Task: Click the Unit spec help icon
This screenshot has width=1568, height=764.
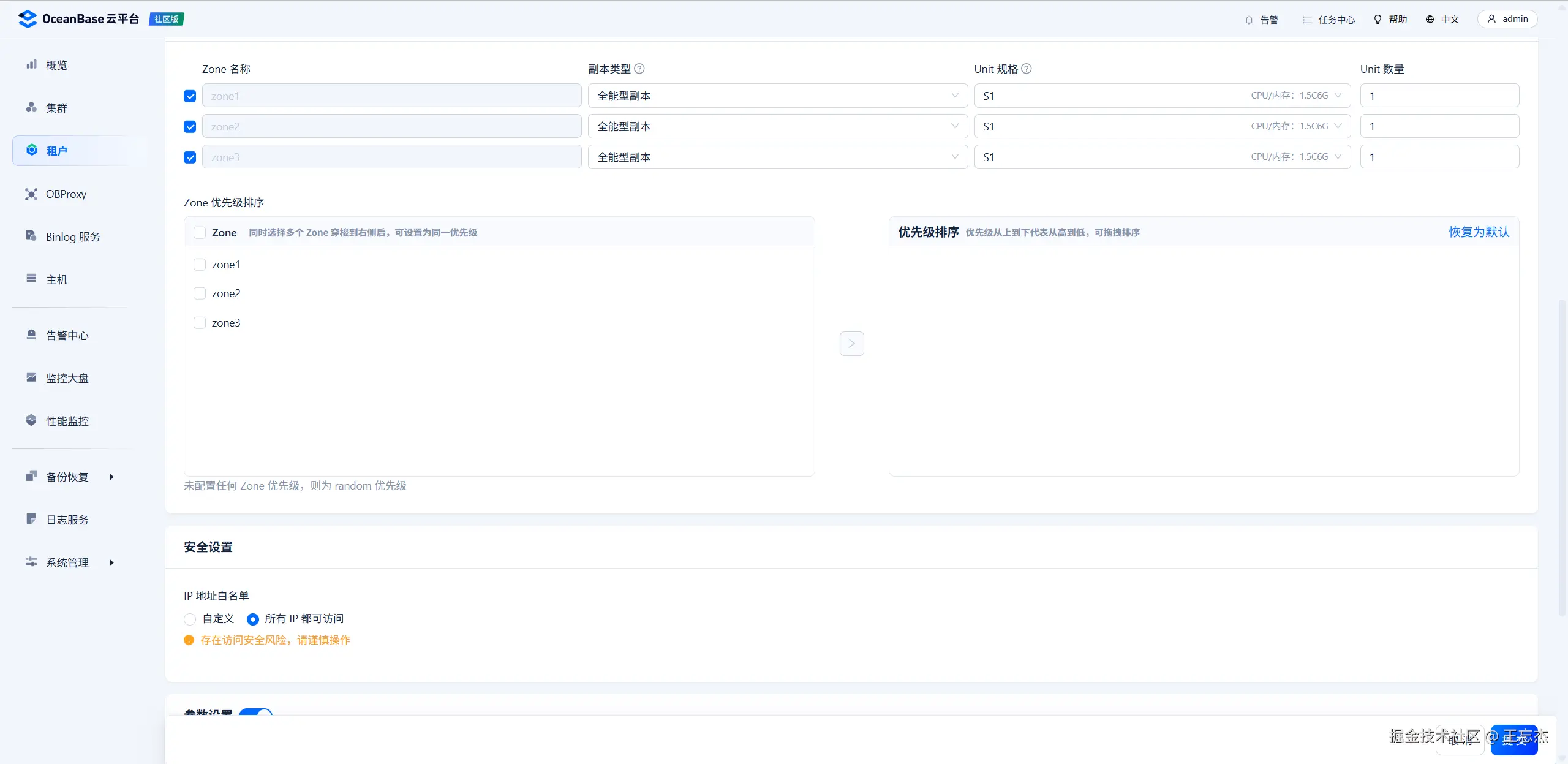Action: click(x=1027, y=69)
